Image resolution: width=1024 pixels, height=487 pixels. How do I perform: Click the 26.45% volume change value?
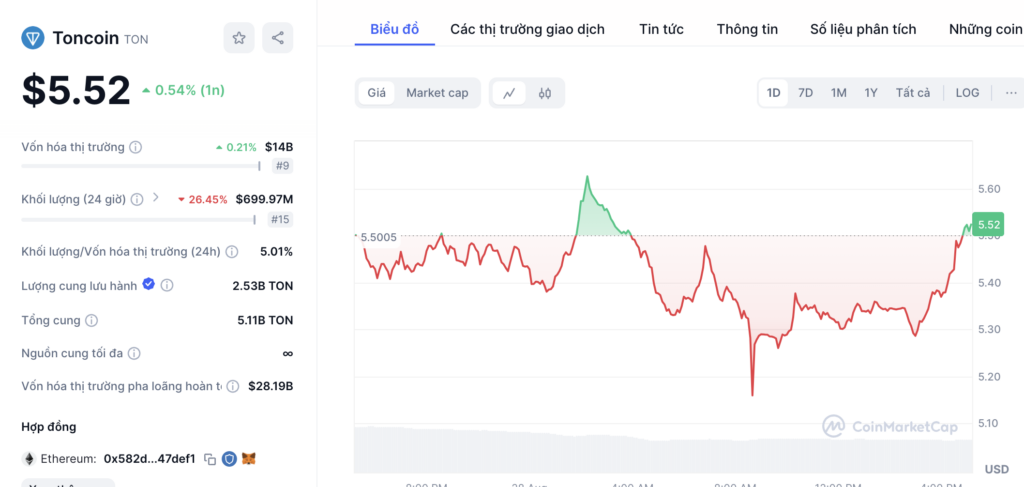point(202,199)
